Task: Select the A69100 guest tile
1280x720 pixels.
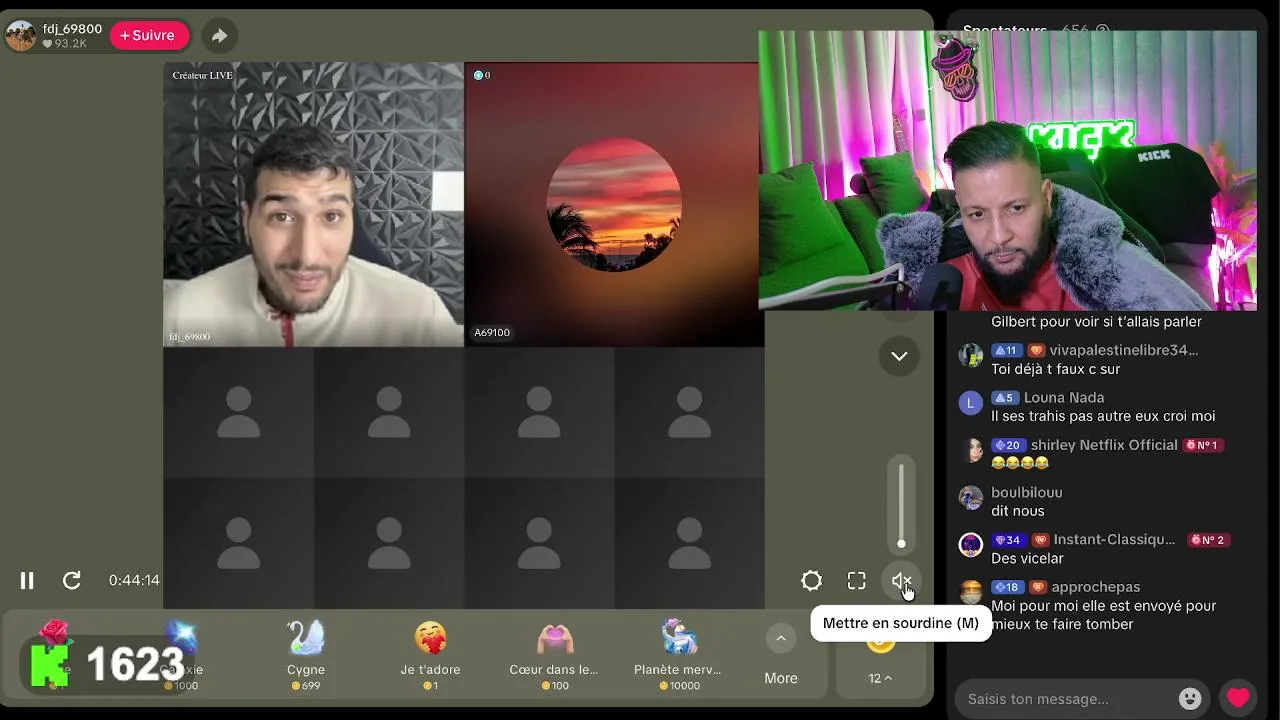Action: (x=614, y=205)
